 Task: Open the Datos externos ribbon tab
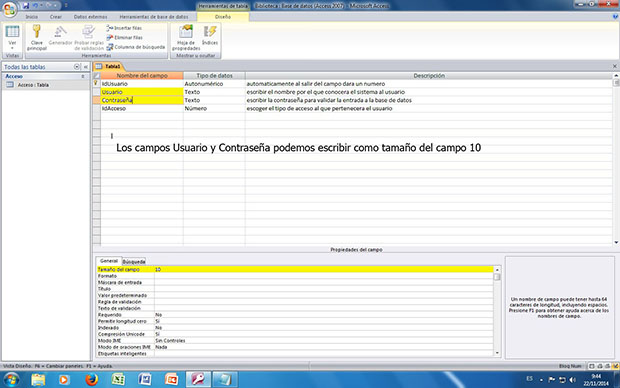[91, 17]
